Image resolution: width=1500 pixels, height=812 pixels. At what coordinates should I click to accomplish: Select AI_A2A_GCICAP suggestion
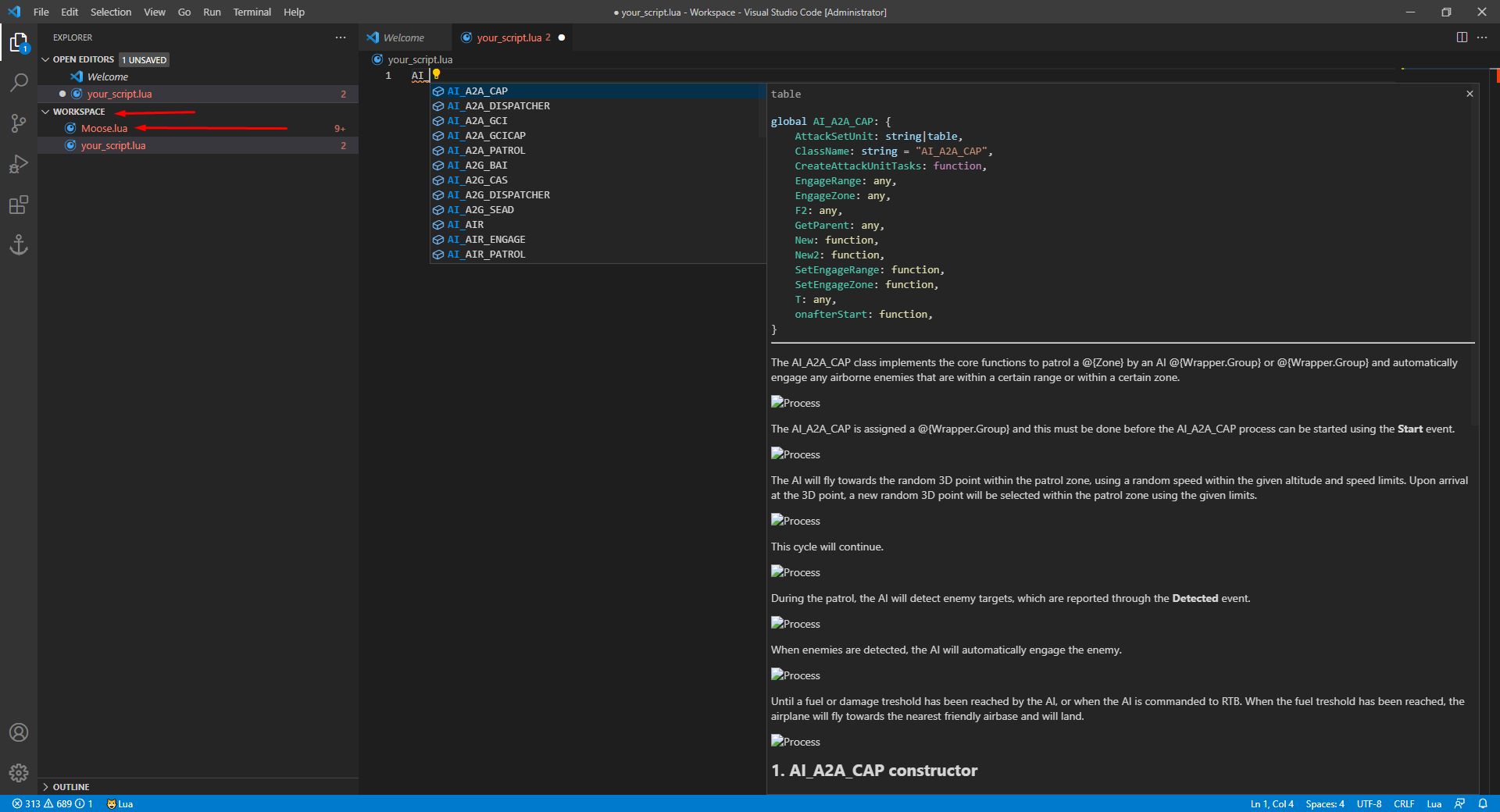(598, 136)
